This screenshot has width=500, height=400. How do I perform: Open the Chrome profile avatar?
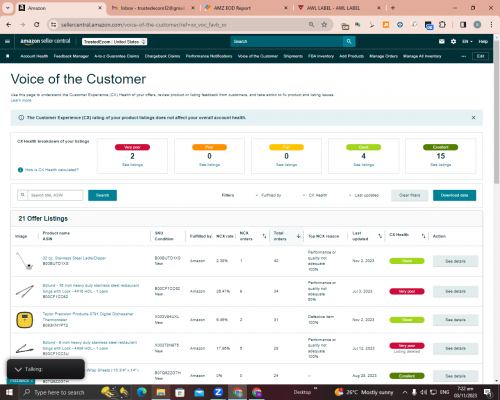477,25
